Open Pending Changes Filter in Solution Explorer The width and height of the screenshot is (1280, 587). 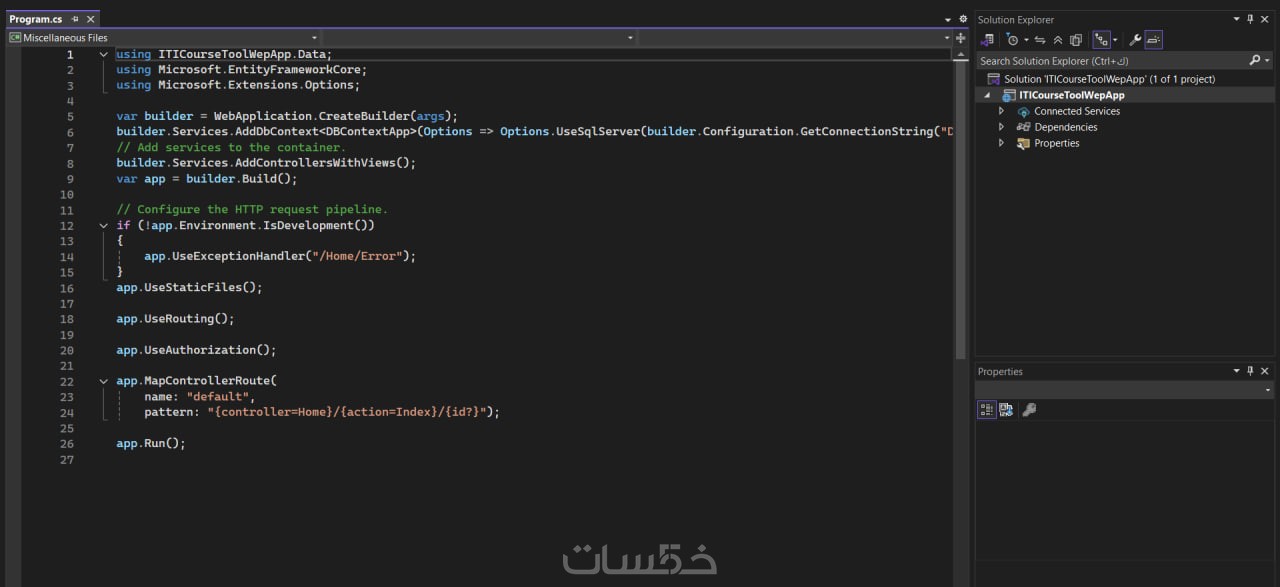point(1013,40)
